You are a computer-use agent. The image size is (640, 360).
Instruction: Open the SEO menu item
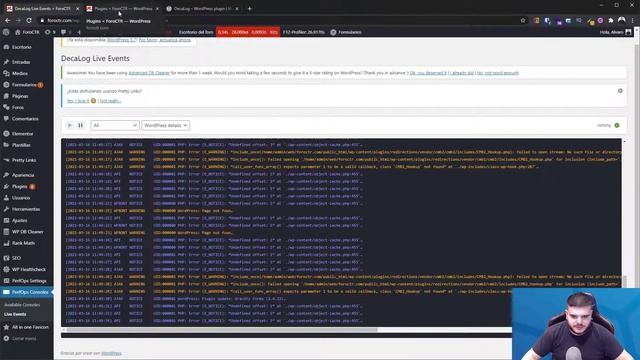(x=16, y=258)
